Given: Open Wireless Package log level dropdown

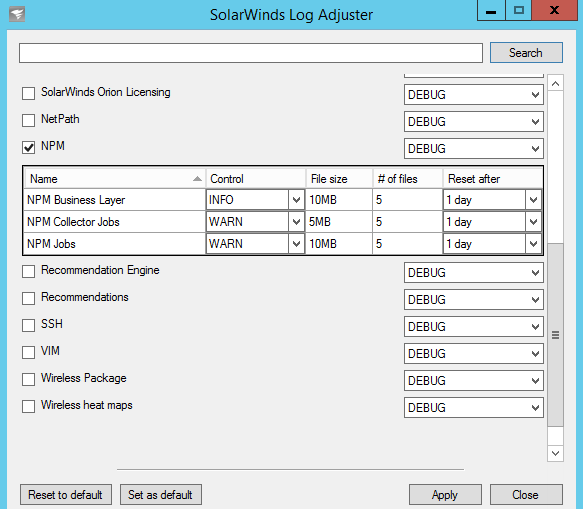Looking at the screenshot, I should 474,381.
